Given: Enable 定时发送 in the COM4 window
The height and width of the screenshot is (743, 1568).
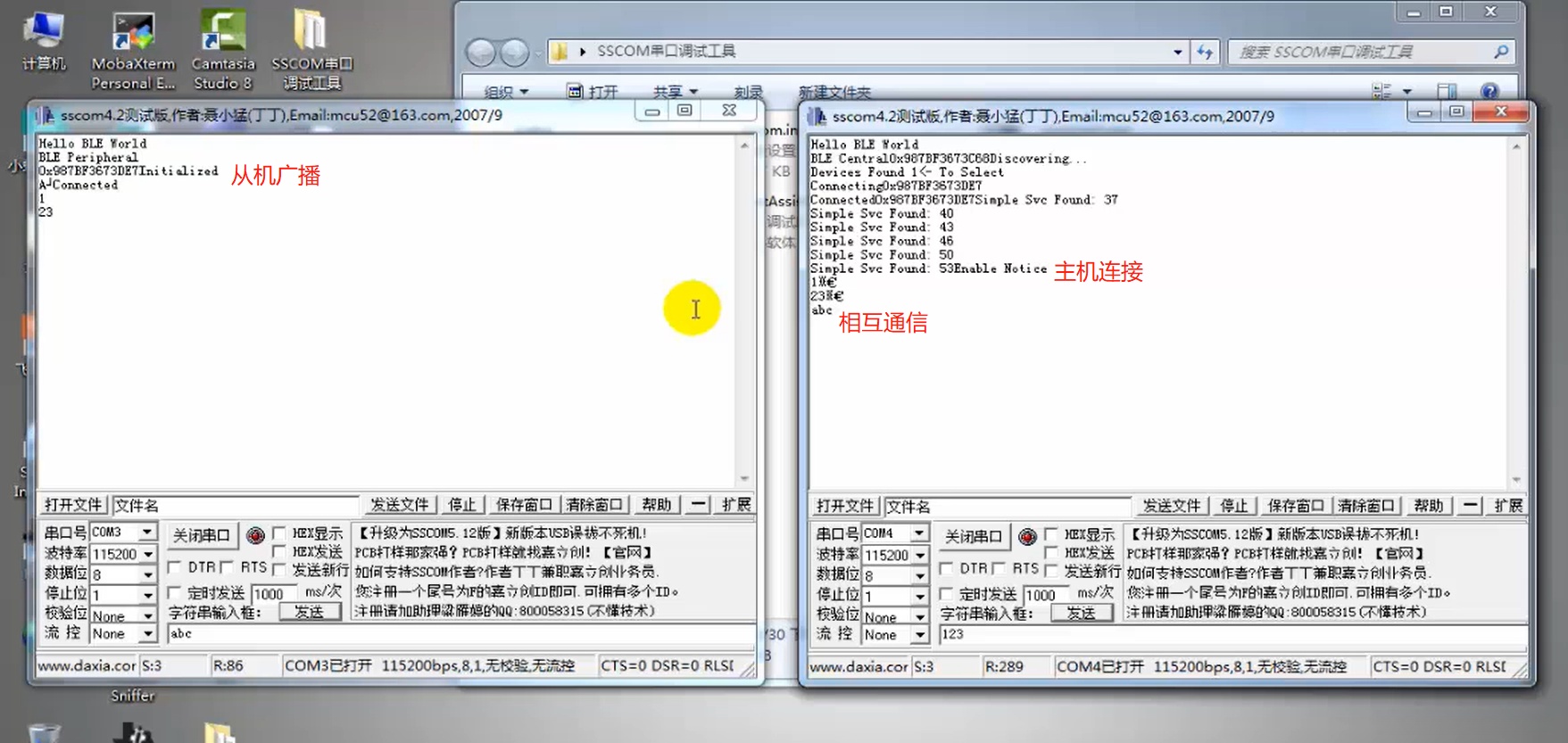Looking at the screenshot, I should coord(946,594).
